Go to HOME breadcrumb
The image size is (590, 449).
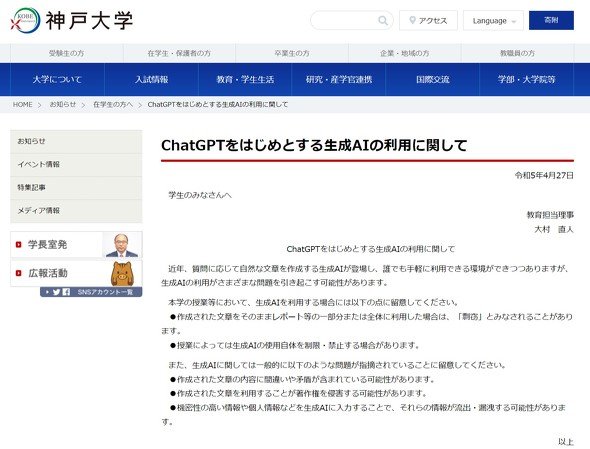pos(23,105)
